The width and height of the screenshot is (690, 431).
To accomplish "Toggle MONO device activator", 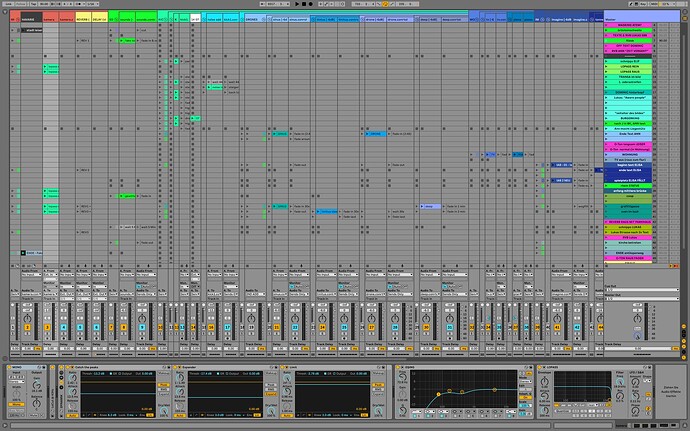I will (x=10, y=367).
